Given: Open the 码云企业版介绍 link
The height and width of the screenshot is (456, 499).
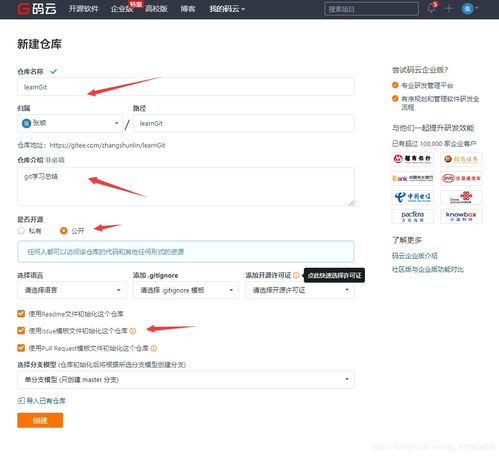Looking at the screenshot, I should tap(414, 256).
